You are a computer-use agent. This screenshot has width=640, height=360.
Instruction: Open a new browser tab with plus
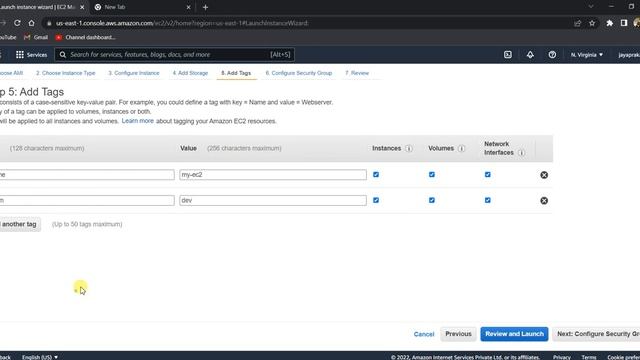coord(205,7)
